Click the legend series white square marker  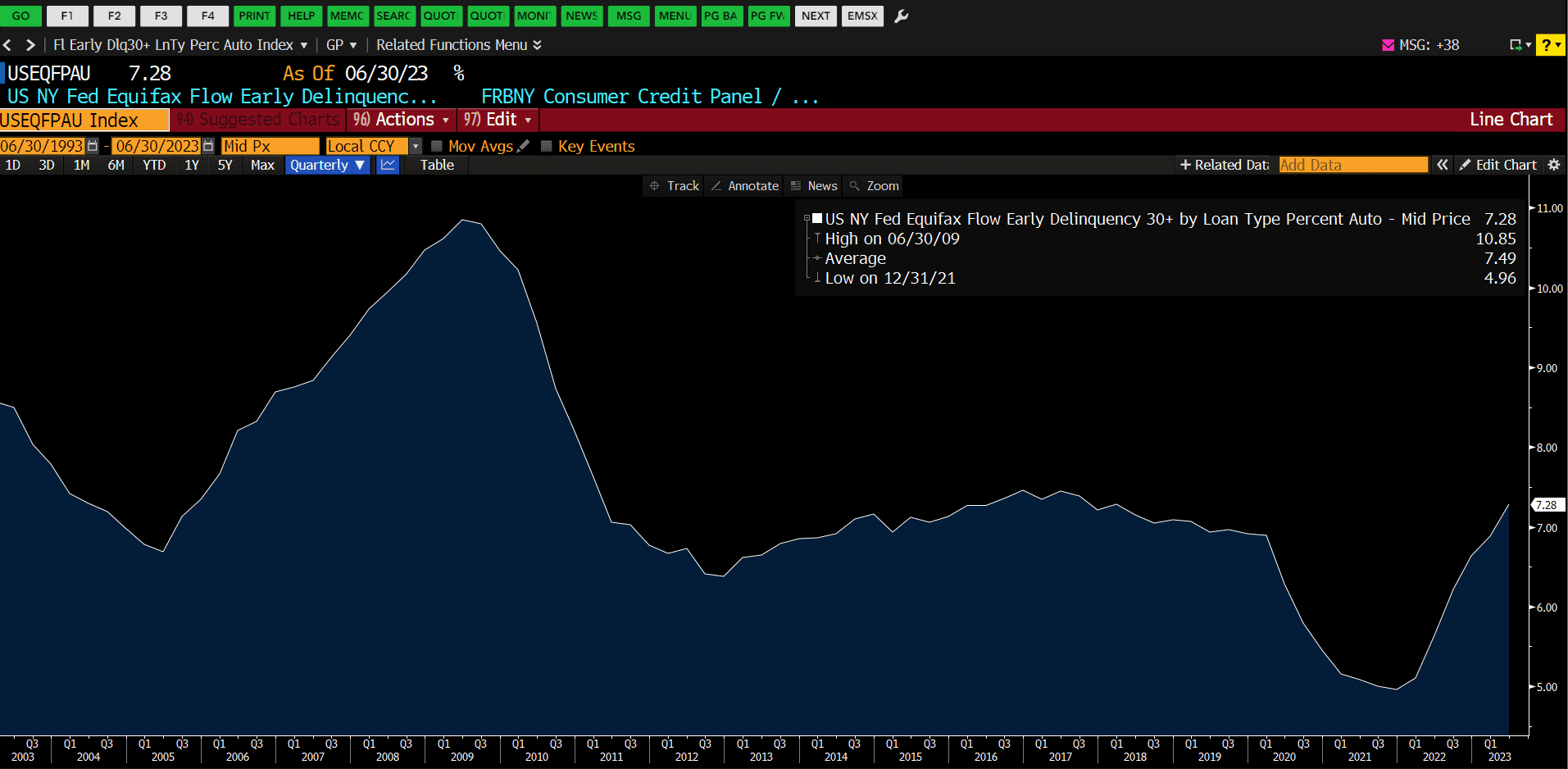[816, 218]
